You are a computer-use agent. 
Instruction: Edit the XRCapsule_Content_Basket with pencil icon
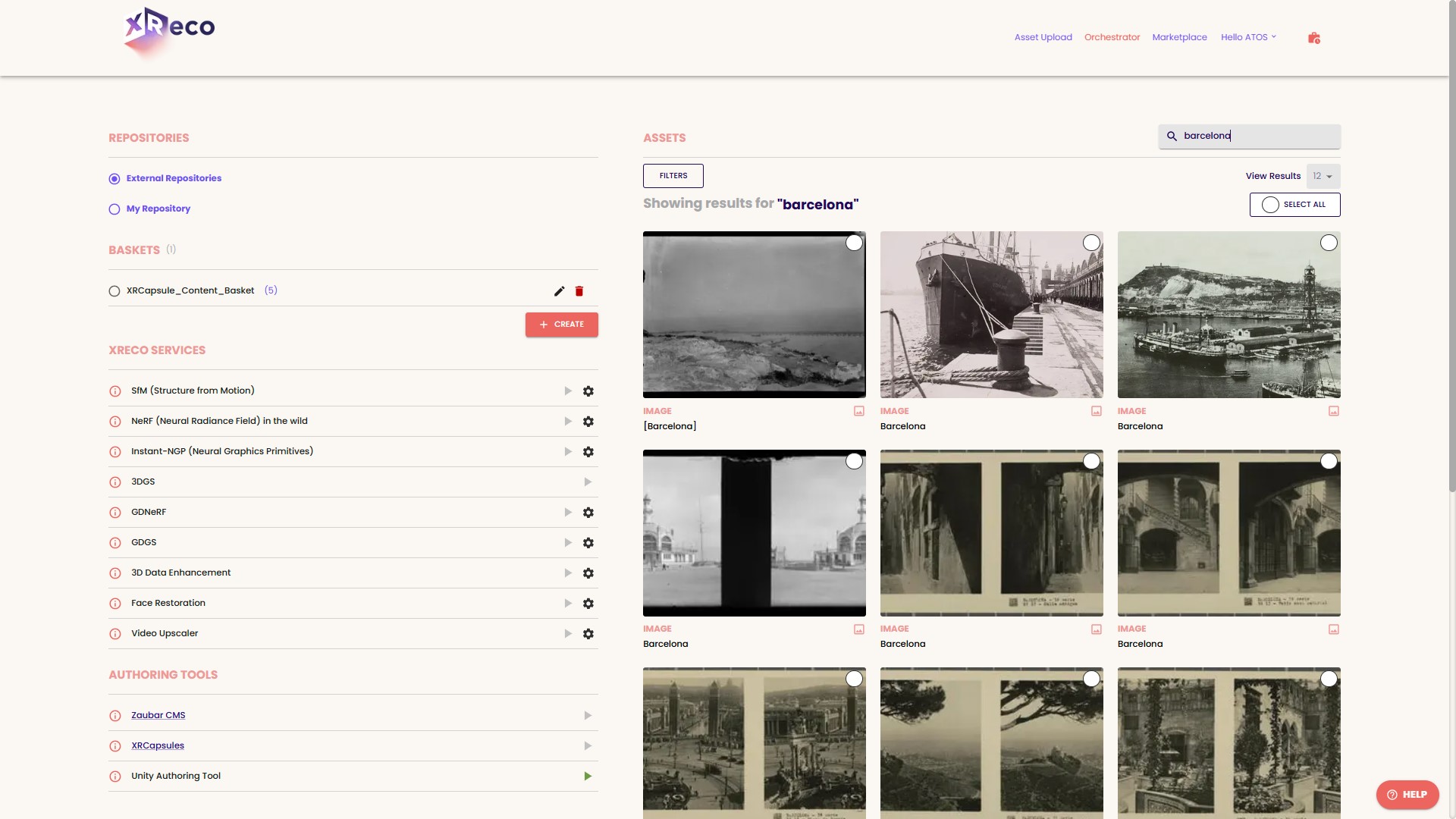pos(559,291)
